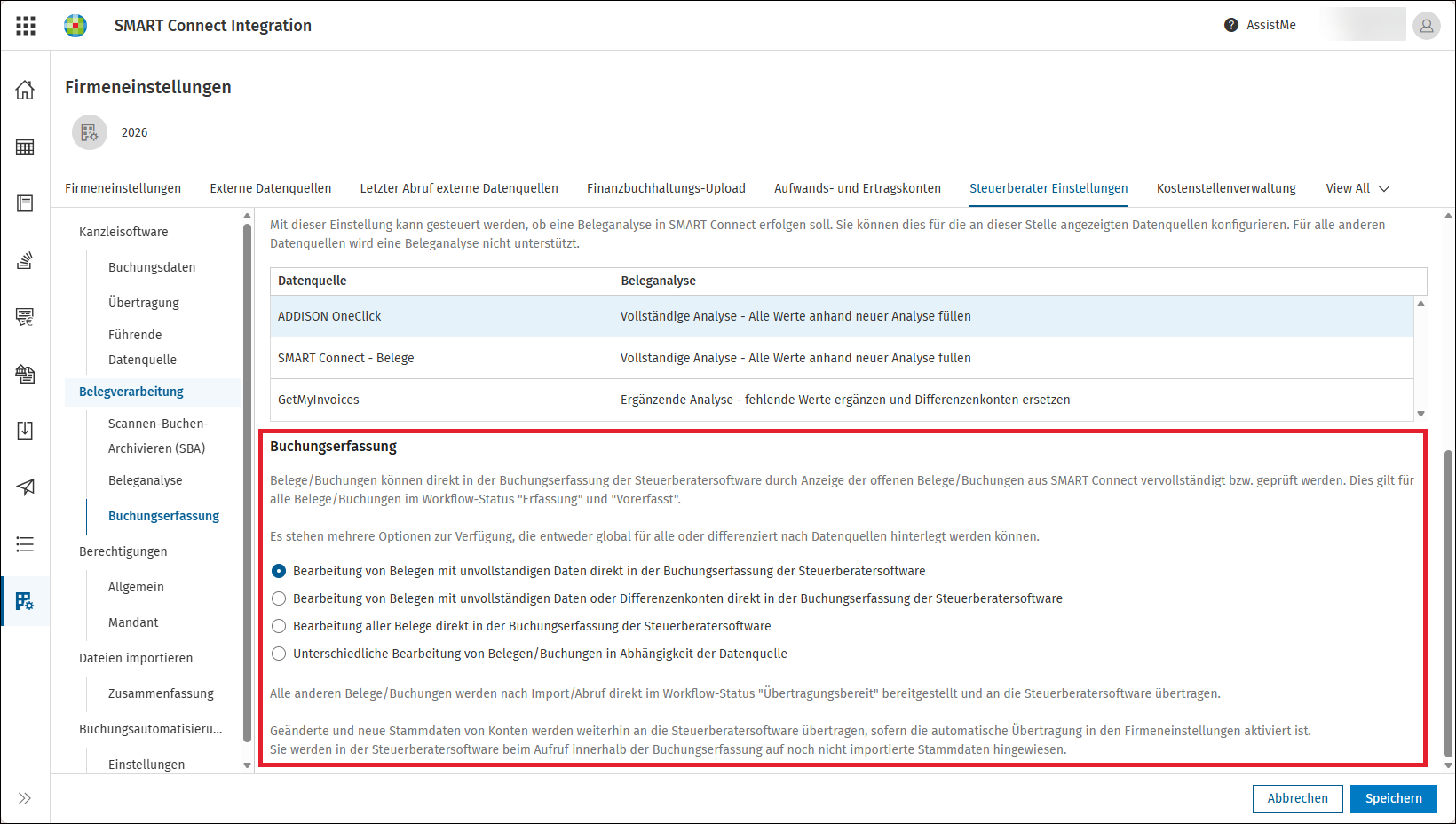The width and height of the screenshot is (1456, 824).
Task: Open the user profile avatar
Action: (x=1427, y=26)
